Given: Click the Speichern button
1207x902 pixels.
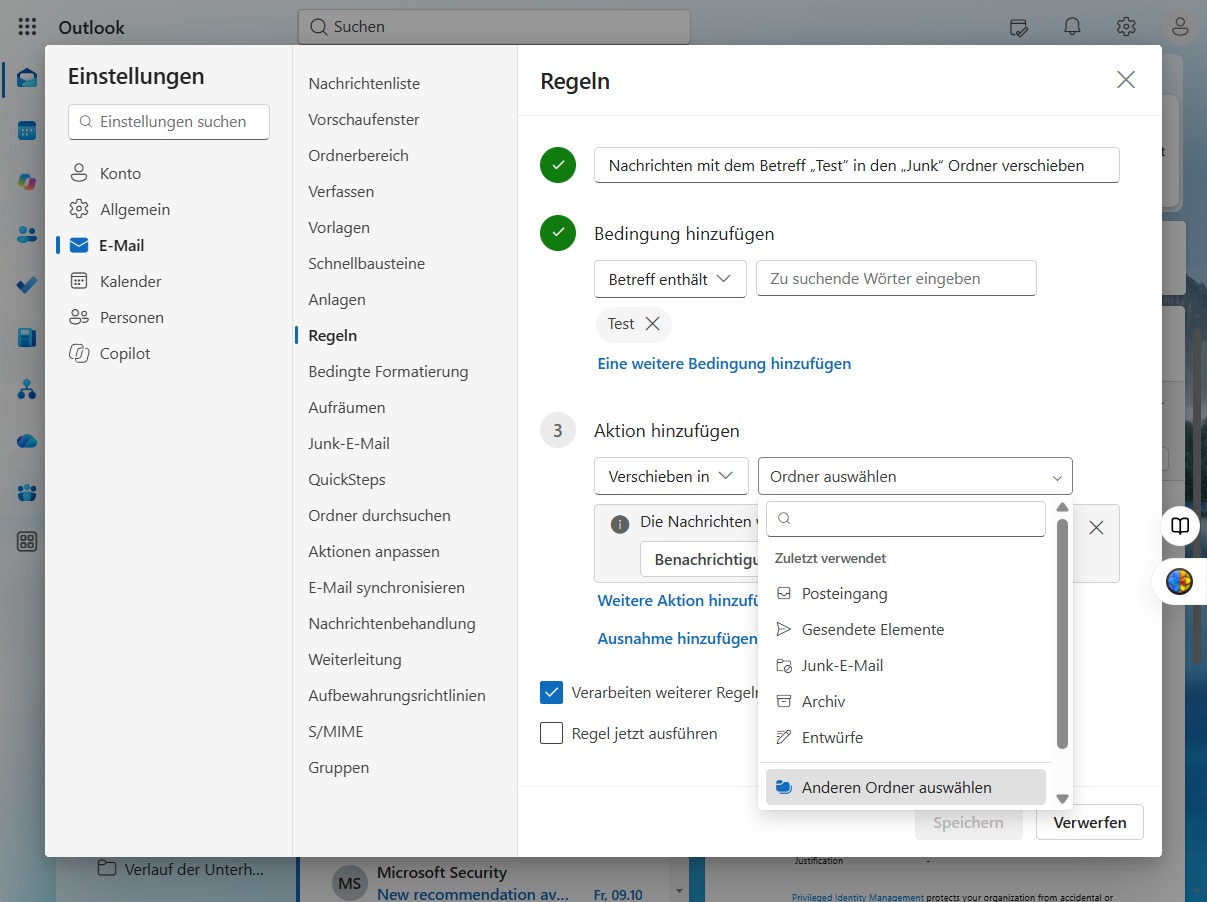Looking at the screenshot, I should click(968, 822).
